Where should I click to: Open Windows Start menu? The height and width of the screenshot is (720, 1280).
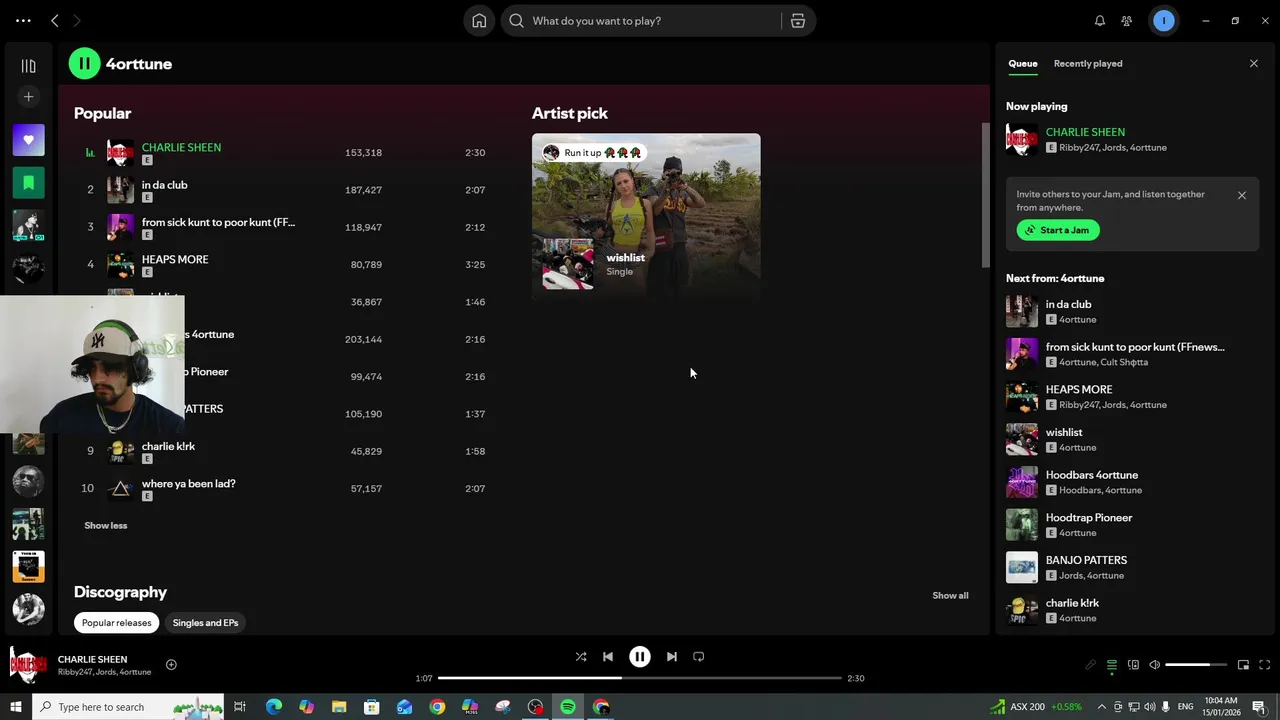[15, 707]
